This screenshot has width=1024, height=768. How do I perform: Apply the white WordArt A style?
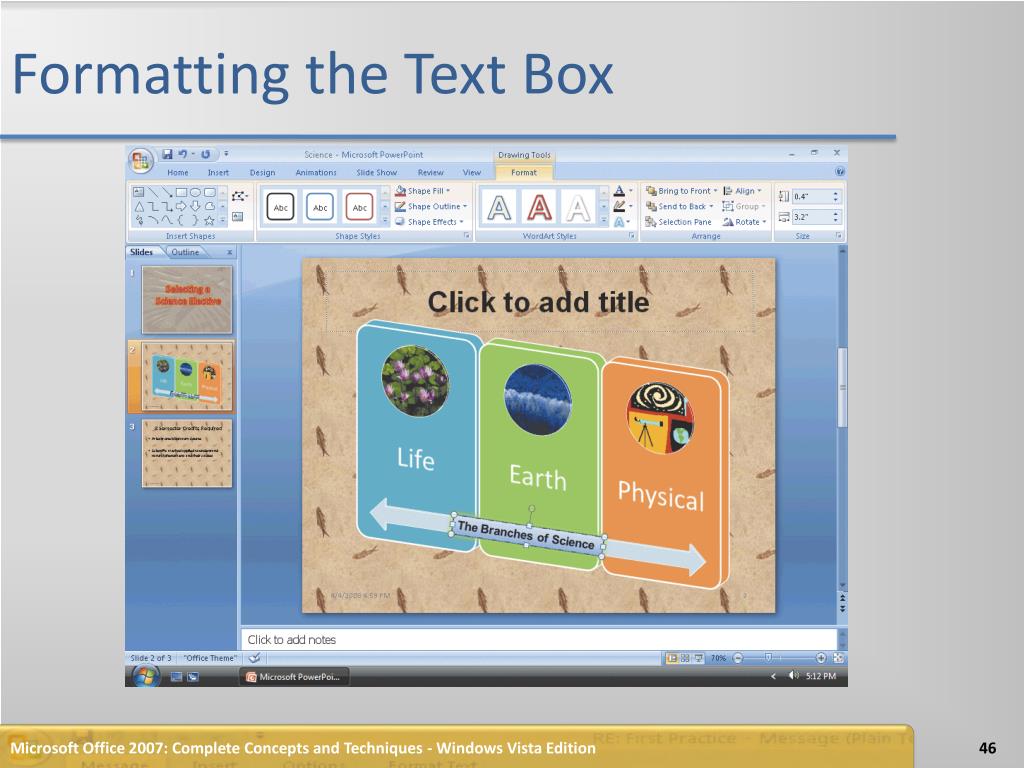point(578,208)
